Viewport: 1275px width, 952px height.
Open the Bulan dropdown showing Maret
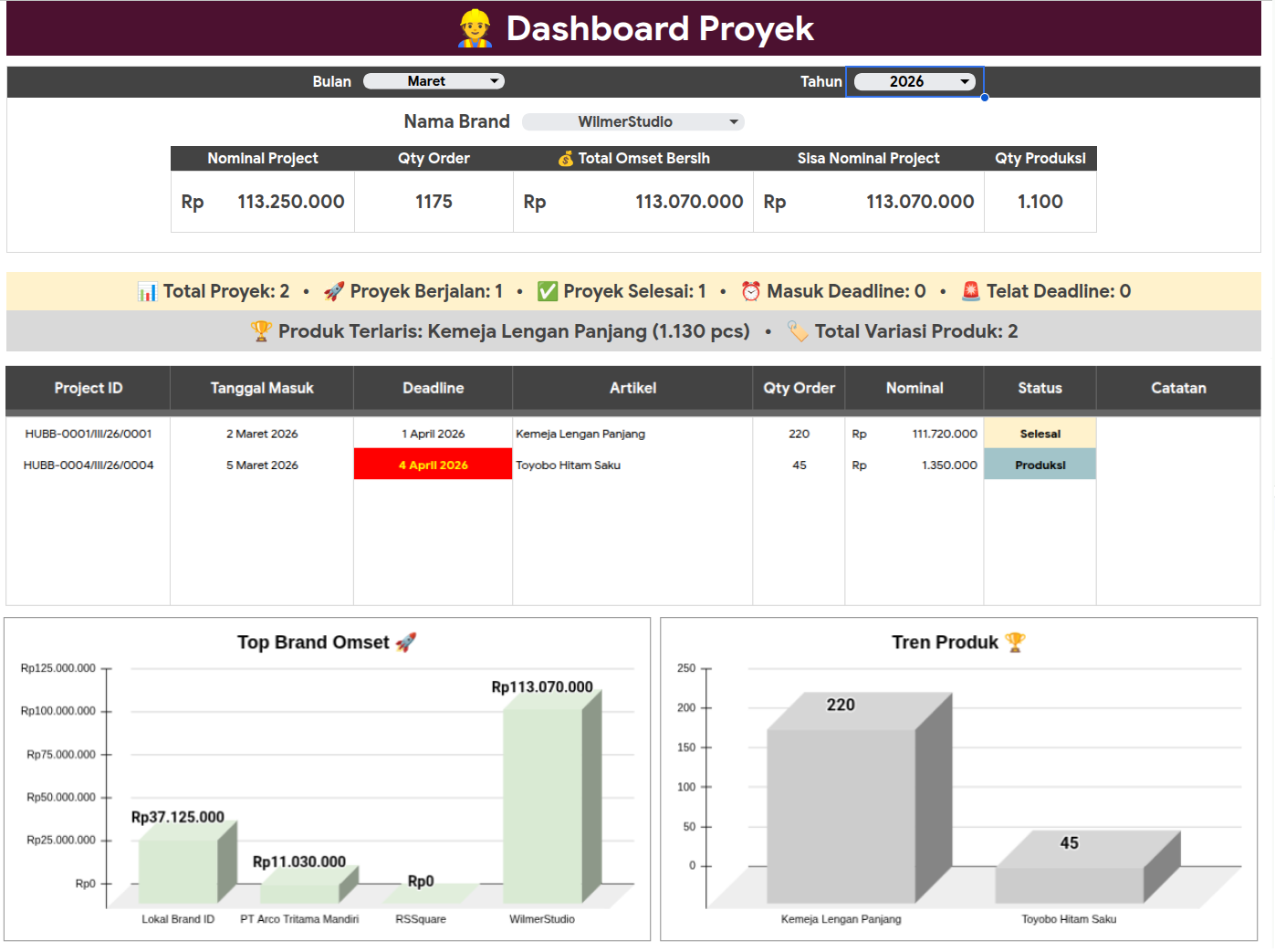pyautogui.click(x=434, y=81)
